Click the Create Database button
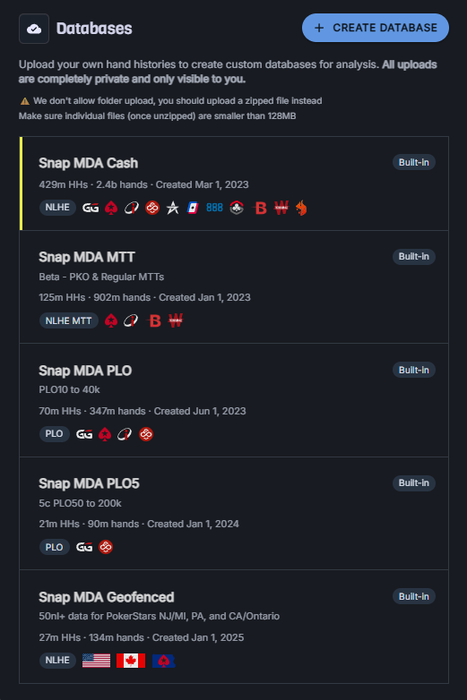The image size is (467, 700). coord(375,28)
